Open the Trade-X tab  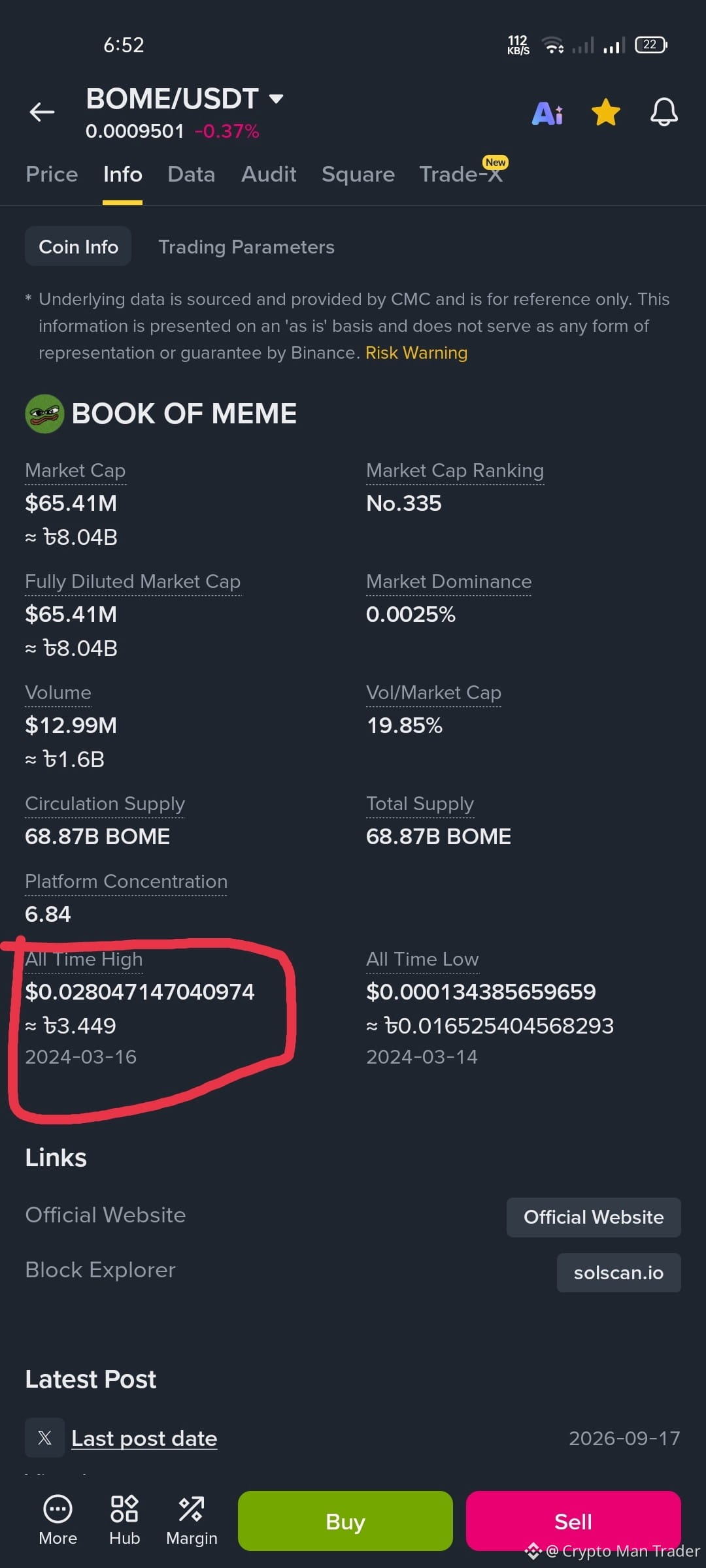pyautogui.click(x=462, y=174)
